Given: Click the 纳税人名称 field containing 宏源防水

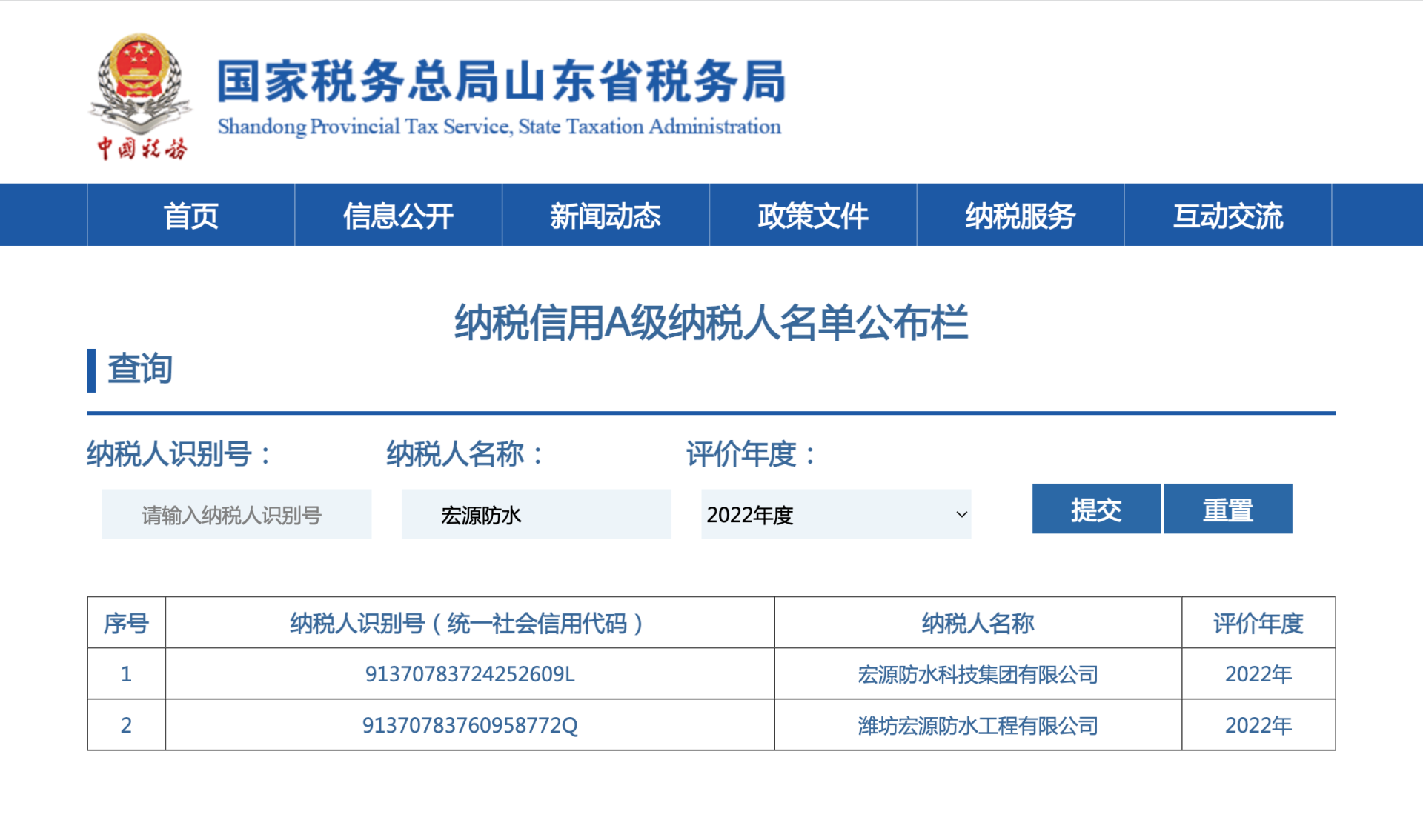Looking at the screenshot, I should pyautogui.click(x=537, y=514).
